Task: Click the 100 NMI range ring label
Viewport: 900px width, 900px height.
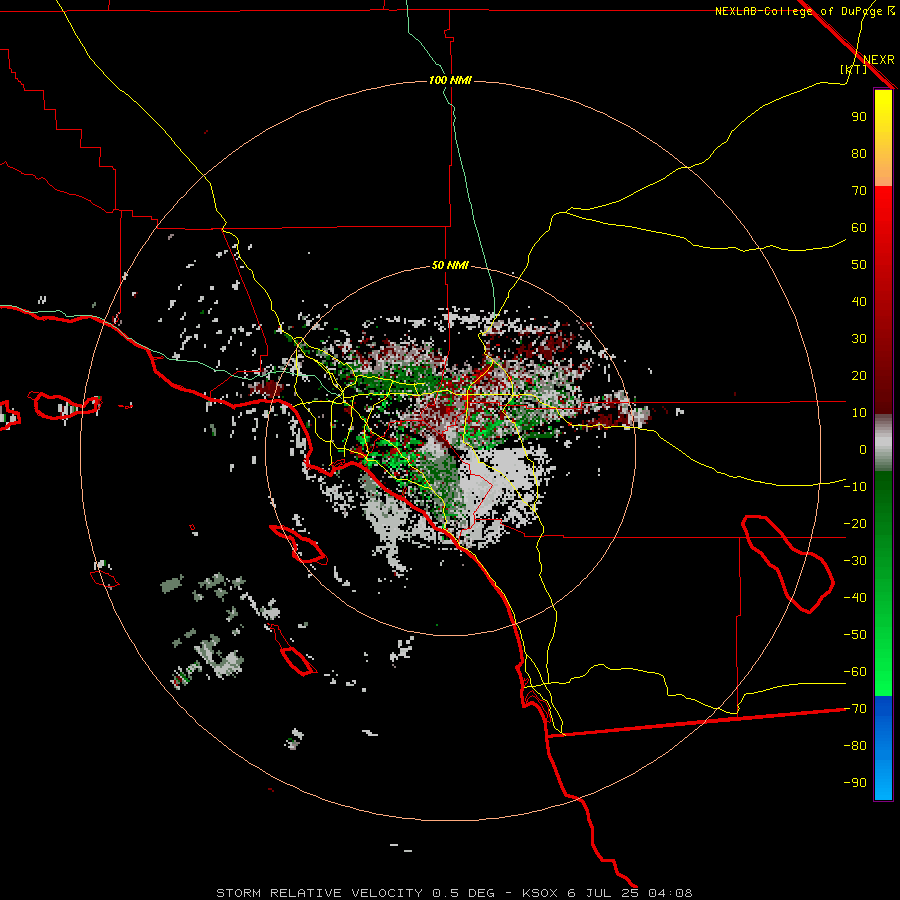Action: (450, 80)
